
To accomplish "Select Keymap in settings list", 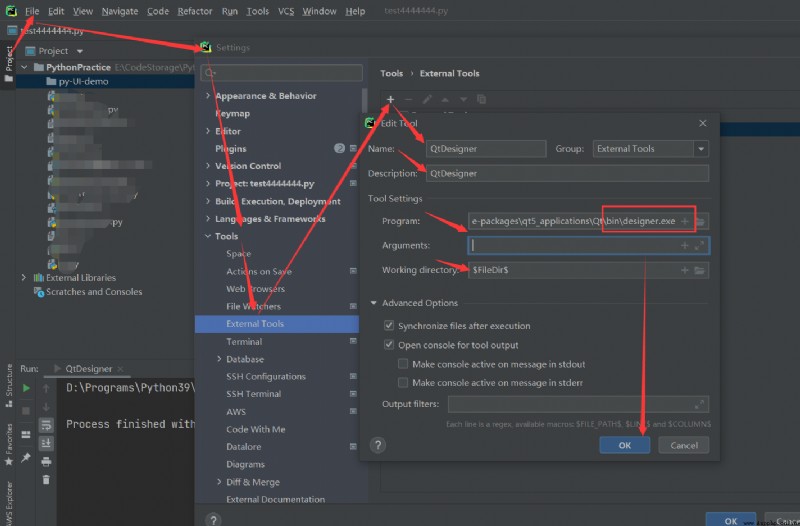I will [233, 113].
